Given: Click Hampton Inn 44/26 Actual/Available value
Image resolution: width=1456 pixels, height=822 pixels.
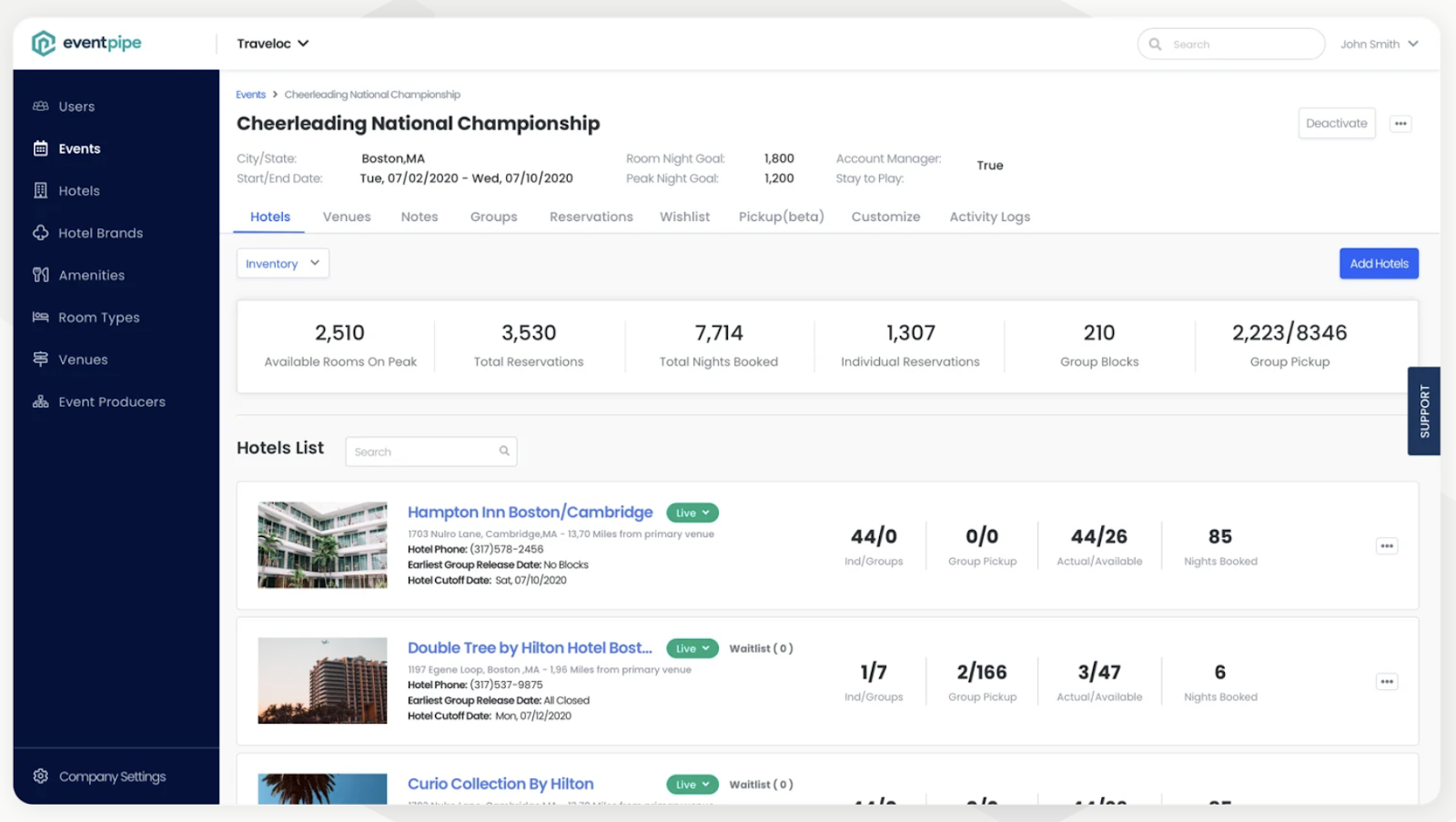Looking at the screenshot, I should pyautogui.click(x=1099, y=536).
